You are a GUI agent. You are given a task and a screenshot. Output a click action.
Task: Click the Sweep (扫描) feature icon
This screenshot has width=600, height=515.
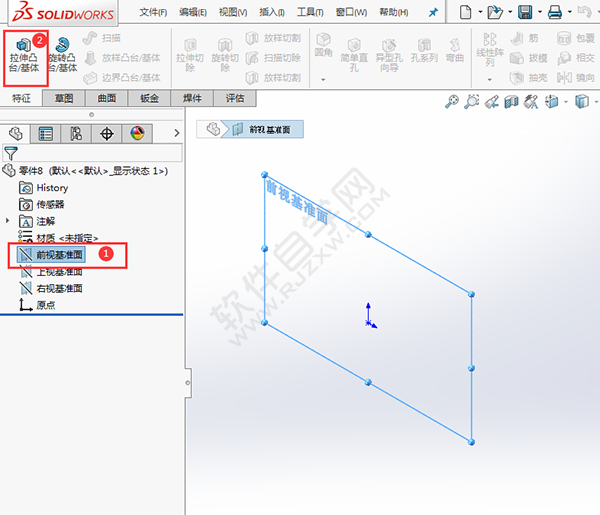pyautogui.click(x=90, y=38)
